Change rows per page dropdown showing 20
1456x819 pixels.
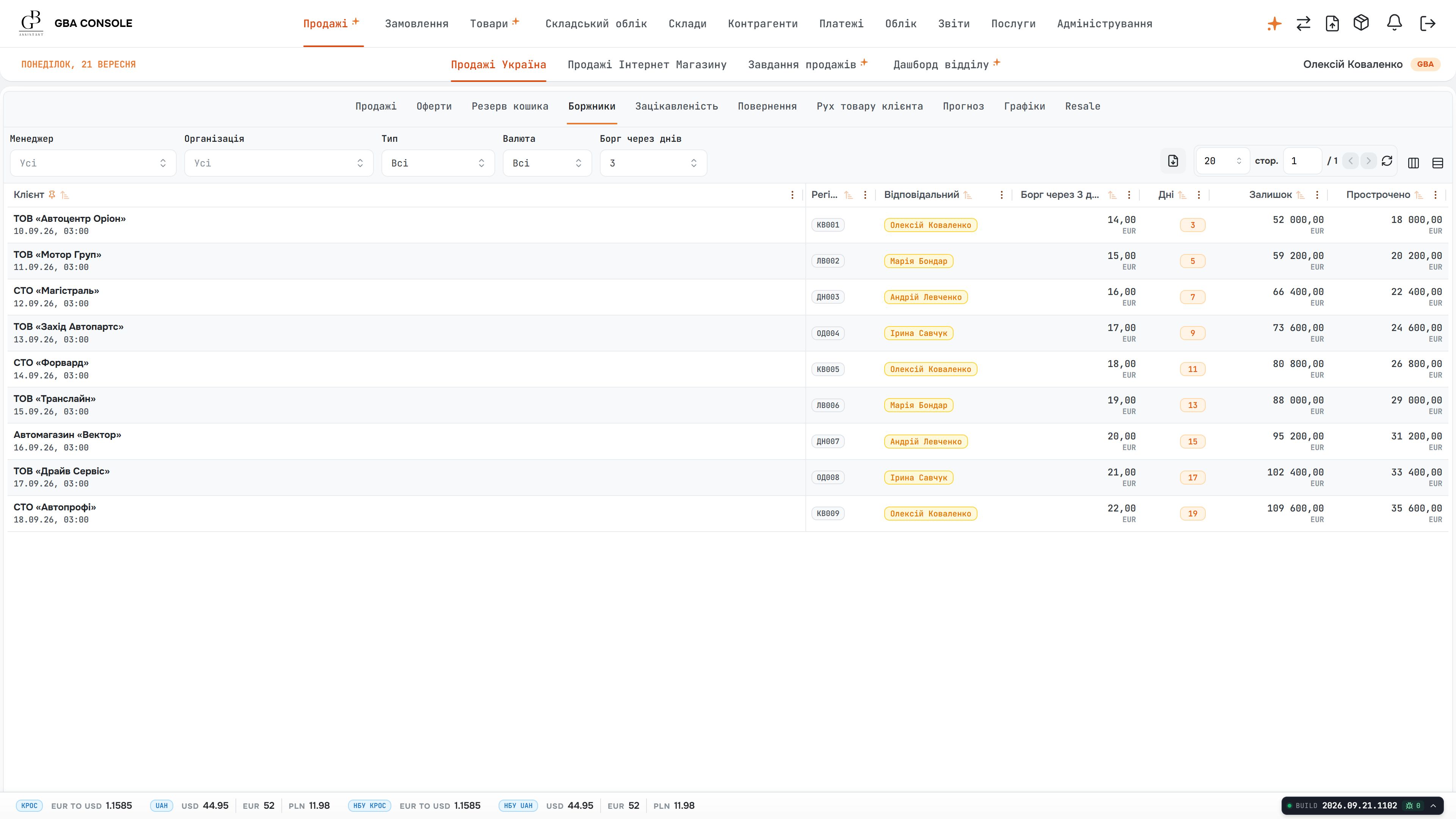[x=1222, y=161]
